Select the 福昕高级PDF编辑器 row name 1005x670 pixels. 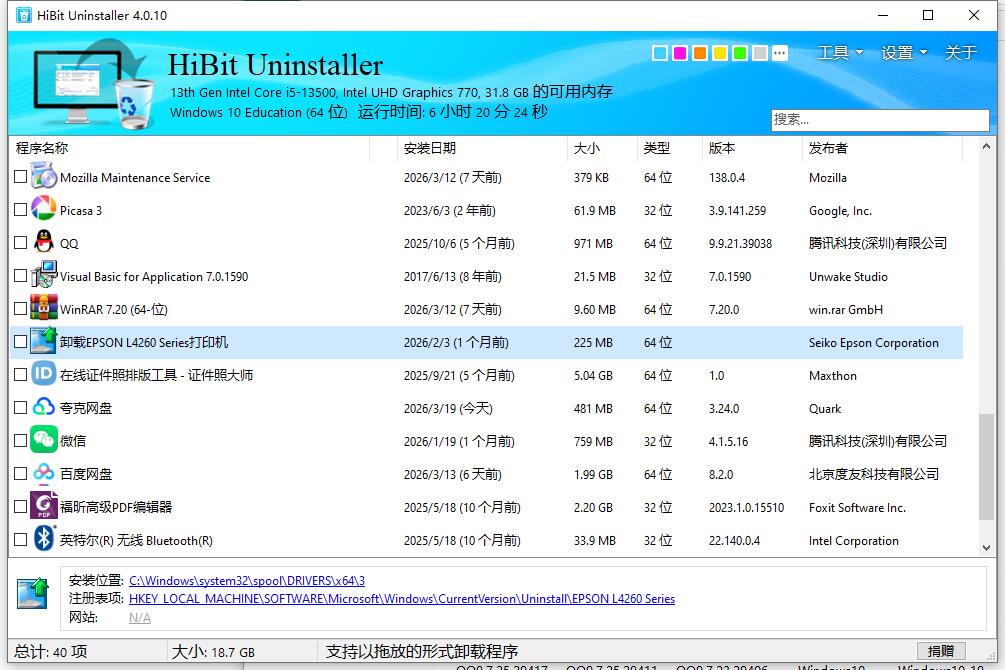click(x=116, y=507)
